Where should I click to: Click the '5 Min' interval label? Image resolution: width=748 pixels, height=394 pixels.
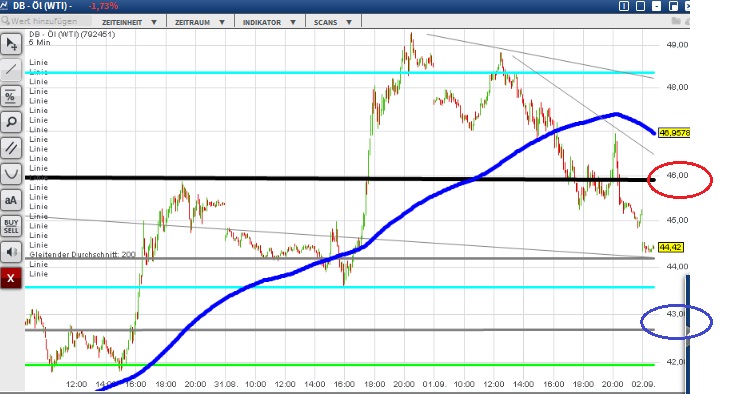click(40, 42)
